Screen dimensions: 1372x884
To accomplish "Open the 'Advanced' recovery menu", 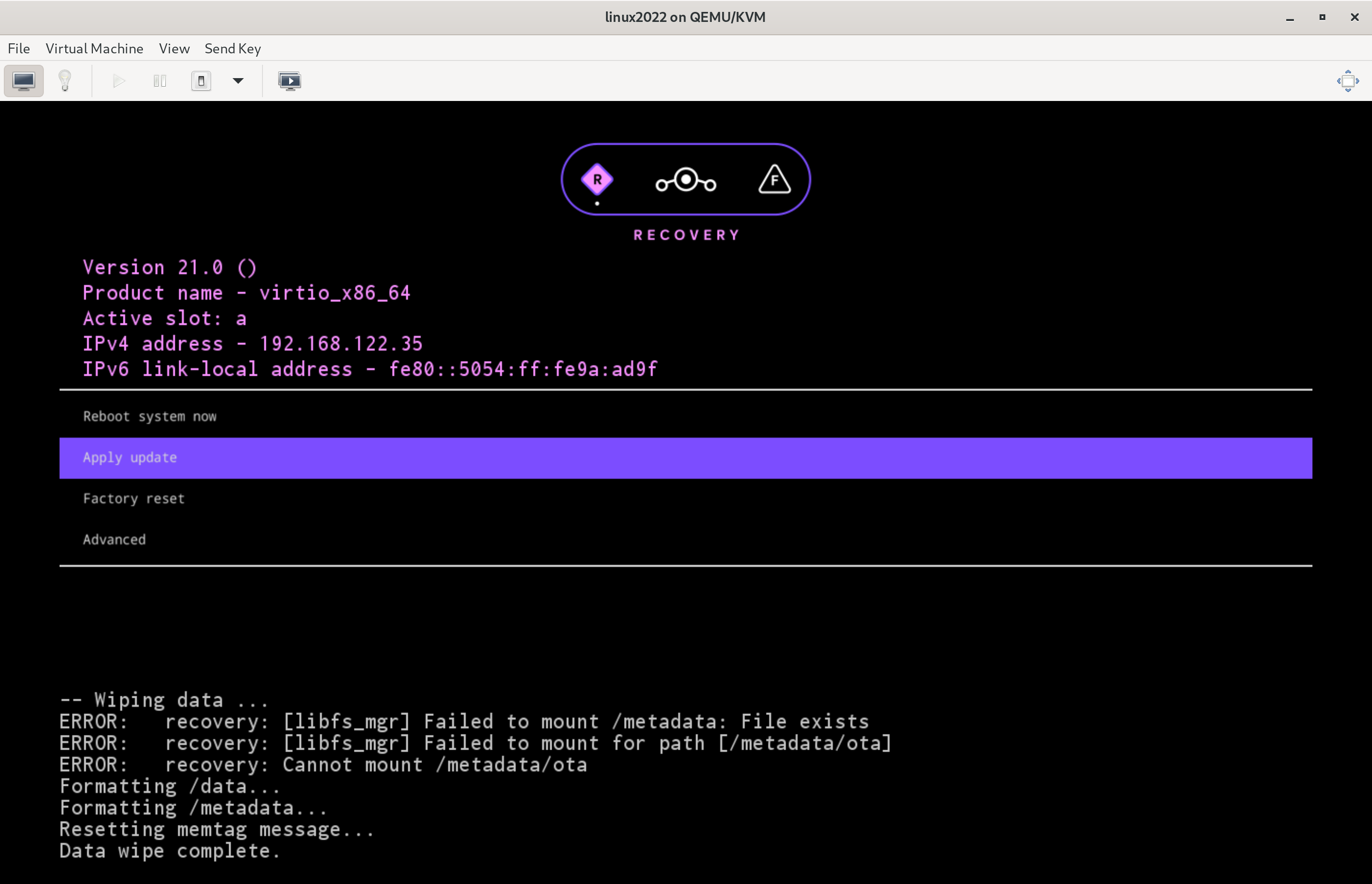I will coord(686,540).
